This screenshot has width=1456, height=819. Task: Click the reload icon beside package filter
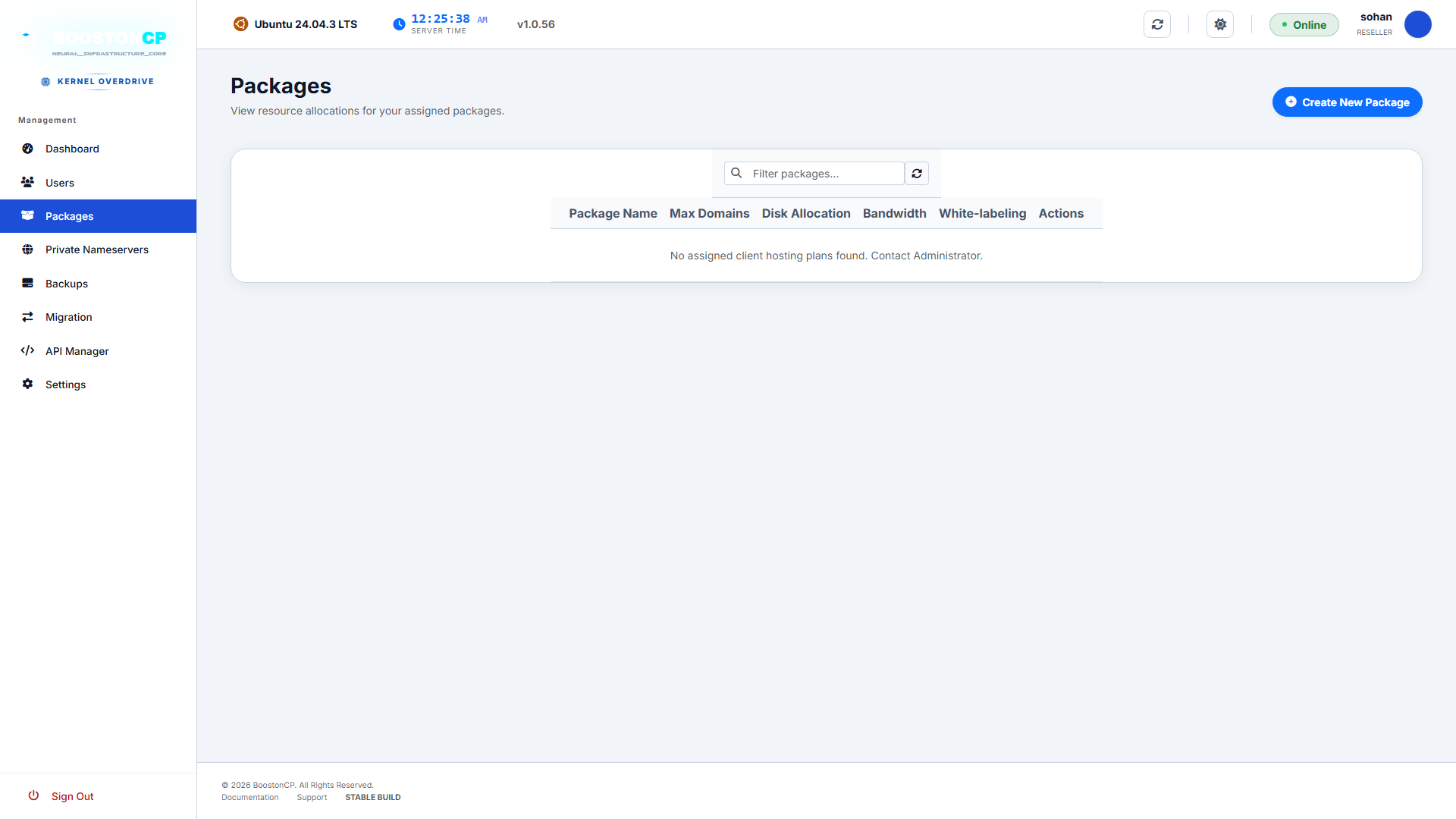click(917, 174)
